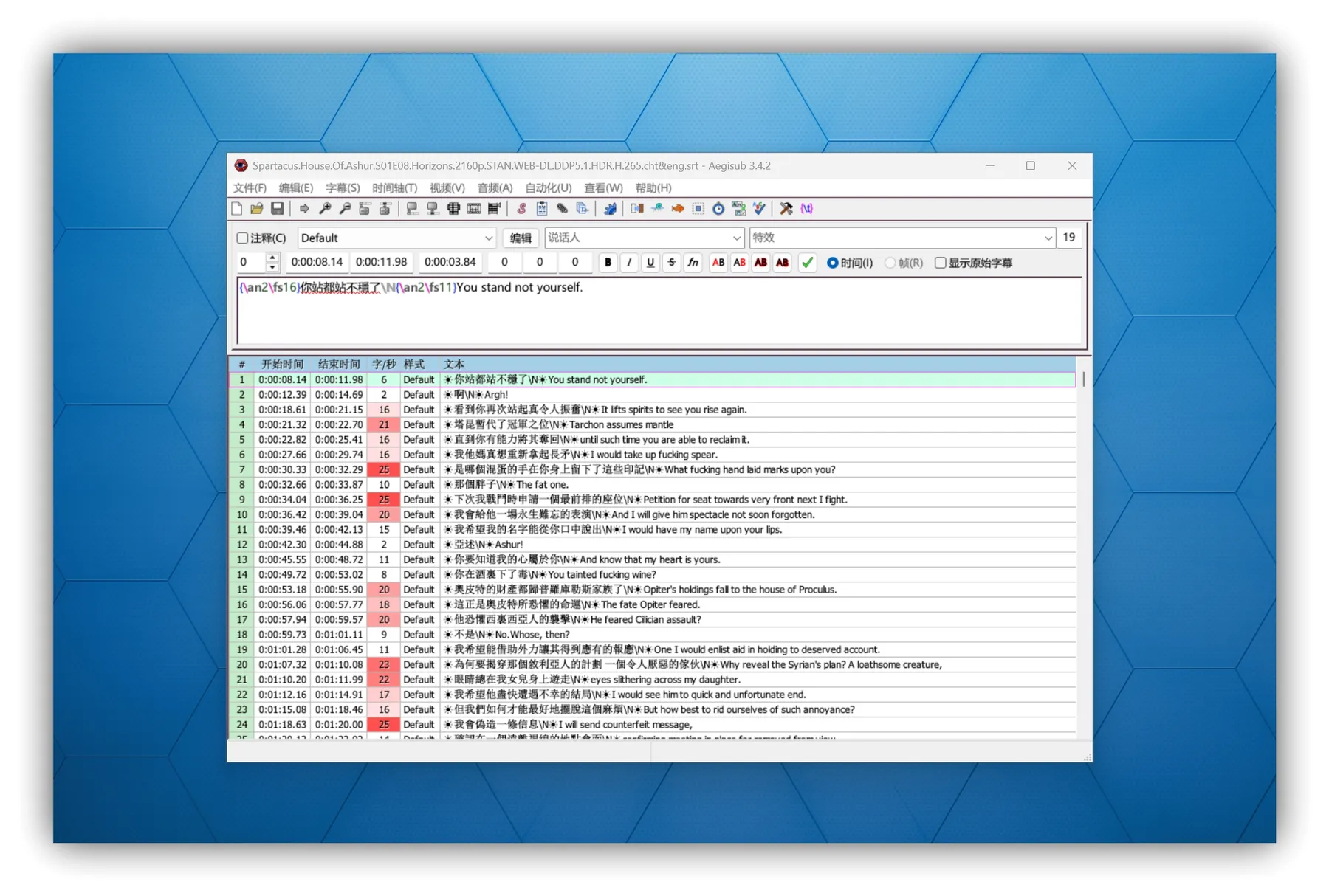The image size is (1329, 896).
Task: Open the 自动化(U) menu
Action: (x=548, y=187)
